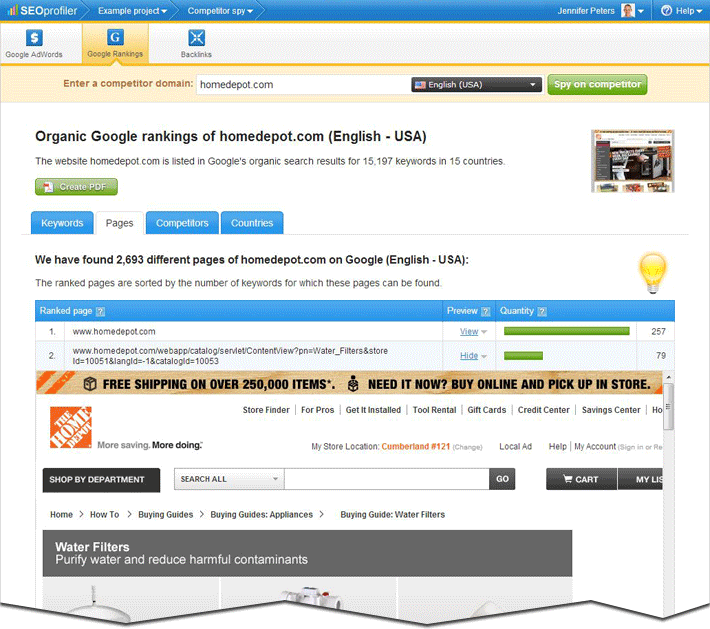Expand the Hide arrow for row 2
This screenshot has height=629, width=710.
[x=484, y=356]
